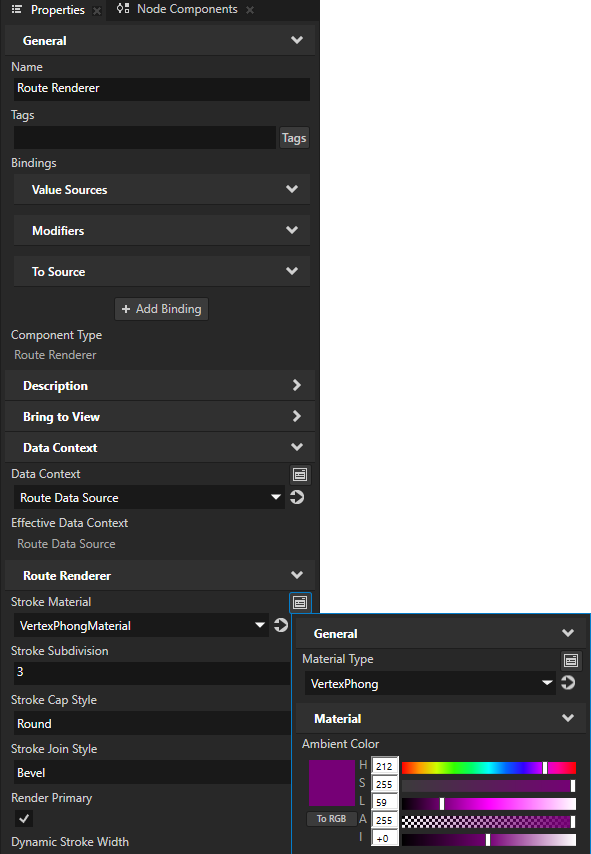Click the lightness slider bar
The width and height of the screenshot is (591, 854).
pos(489,804)
